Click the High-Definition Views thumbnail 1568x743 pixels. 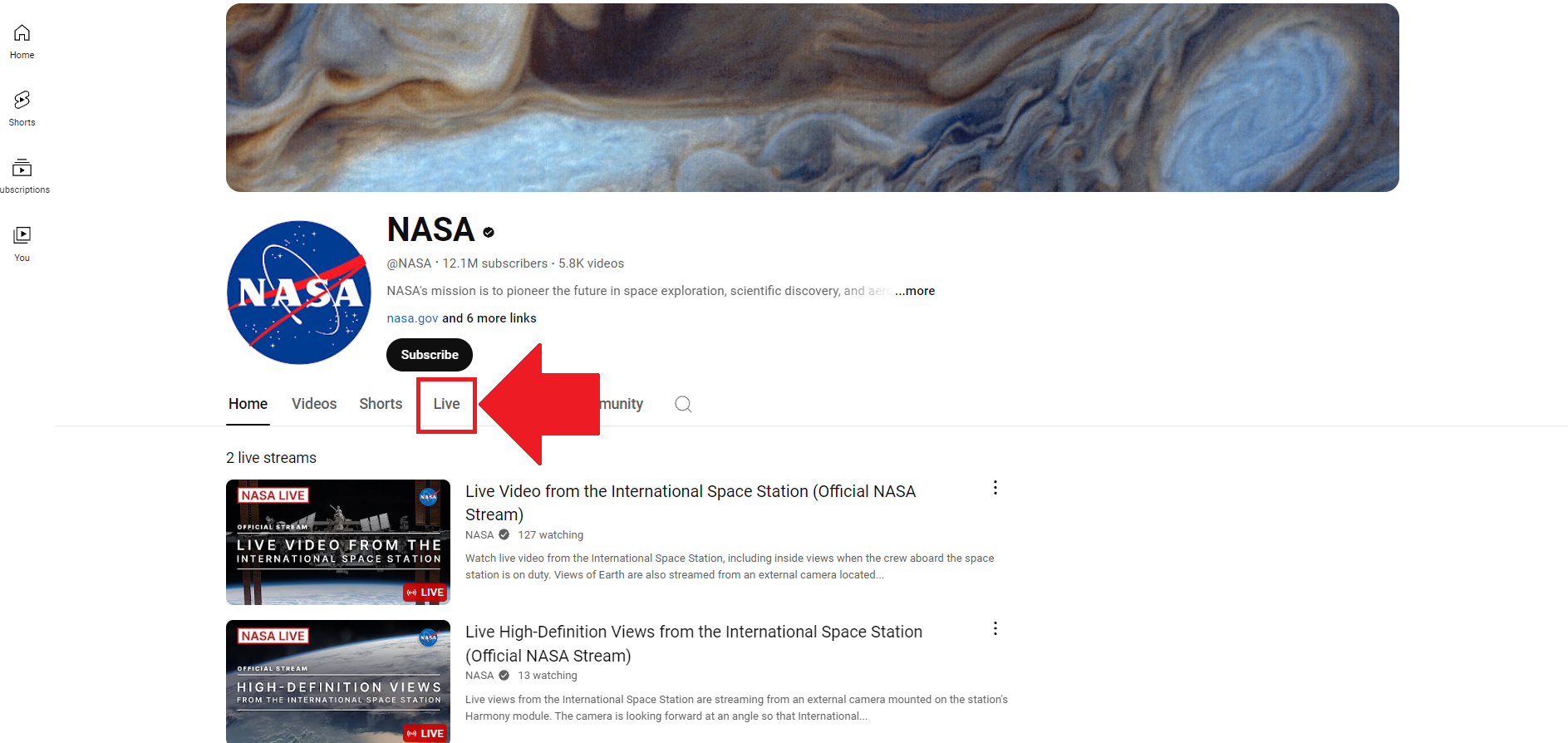click(x=338, y=681)
